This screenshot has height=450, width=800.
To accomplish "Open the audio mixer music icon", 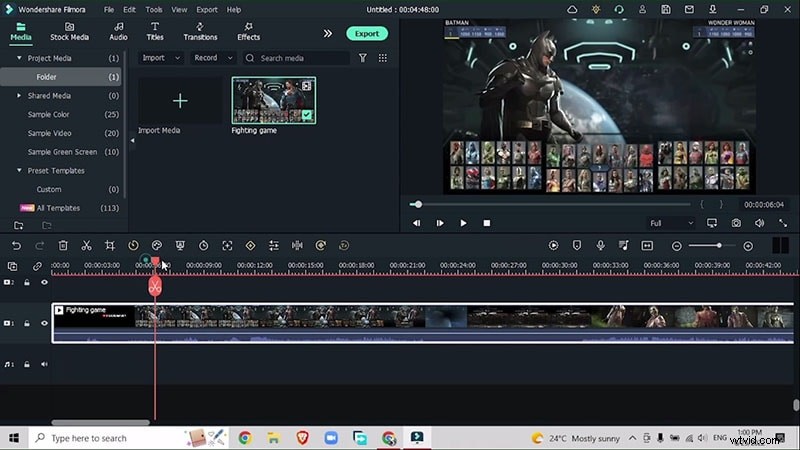I will (623, 245).
